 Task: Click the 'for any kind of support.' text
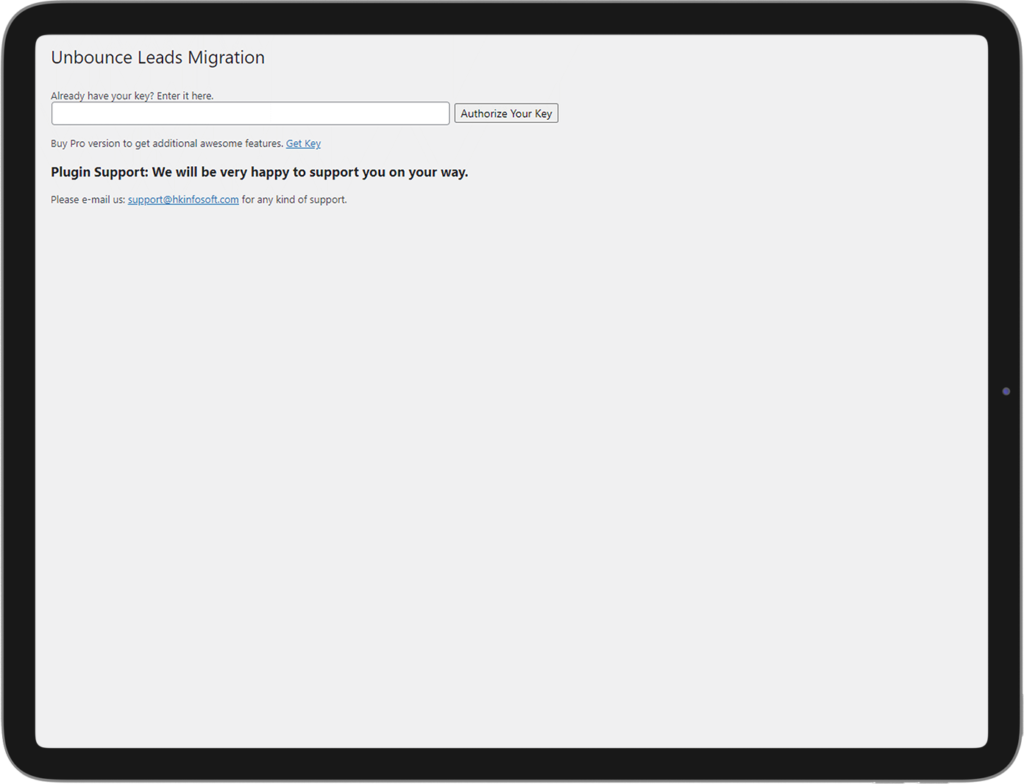pyautogui.click(x=295, y=200)
